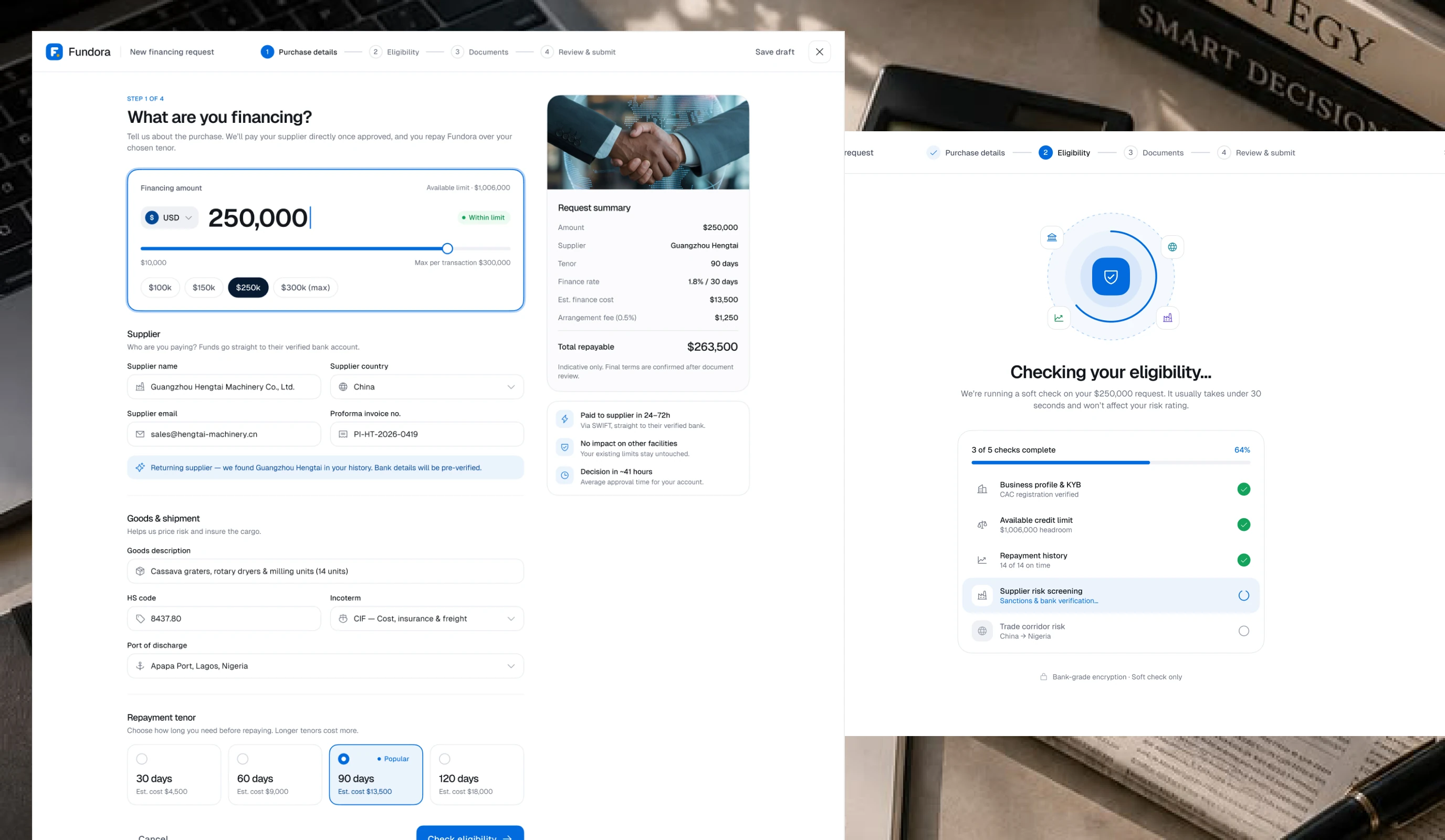Expand the Supplier country China dropdown
The image size is (1445, 840).
[426, 387]
